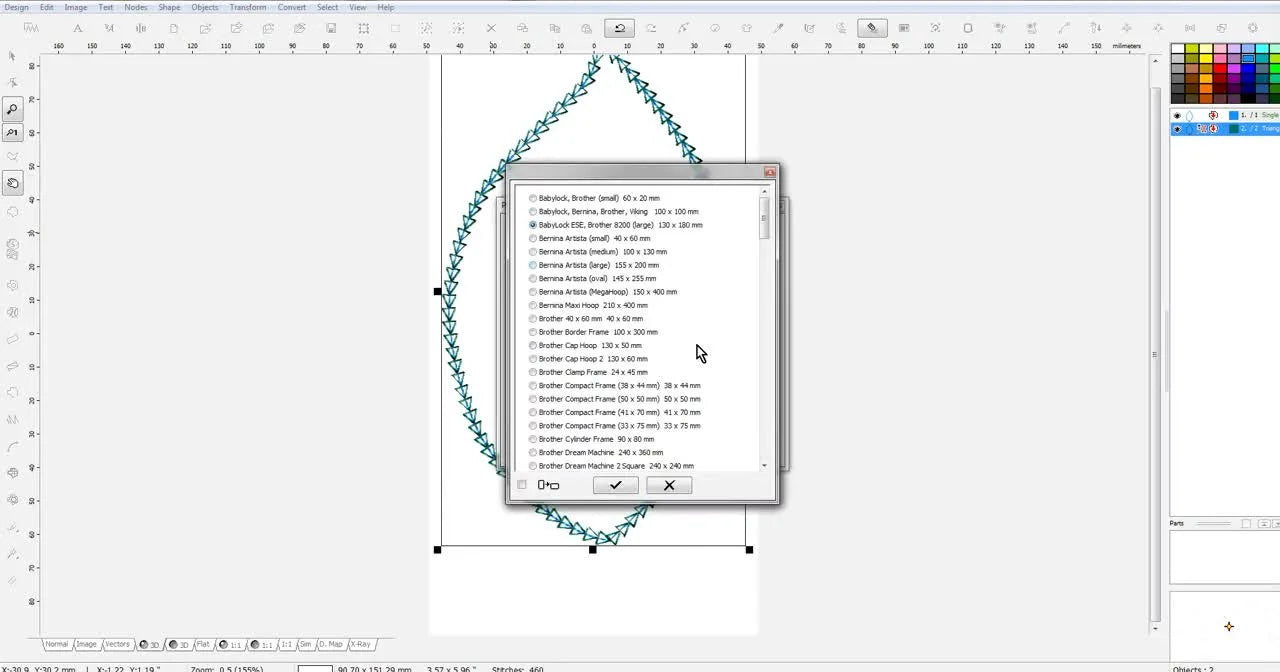Click the hoop list scrollbar's down arrow
Screen dimensions: 1280x672
[764, 465]
